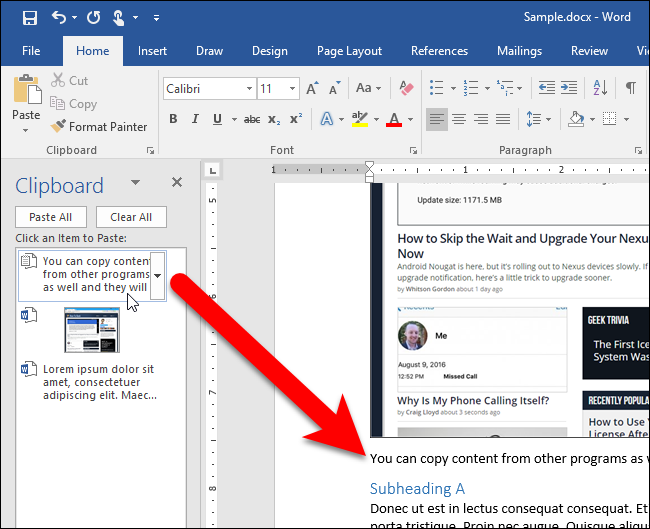This screenshot has width=650, height=529.
Task: Open font color dropdown arrow
Action: [x=410, y=119]
